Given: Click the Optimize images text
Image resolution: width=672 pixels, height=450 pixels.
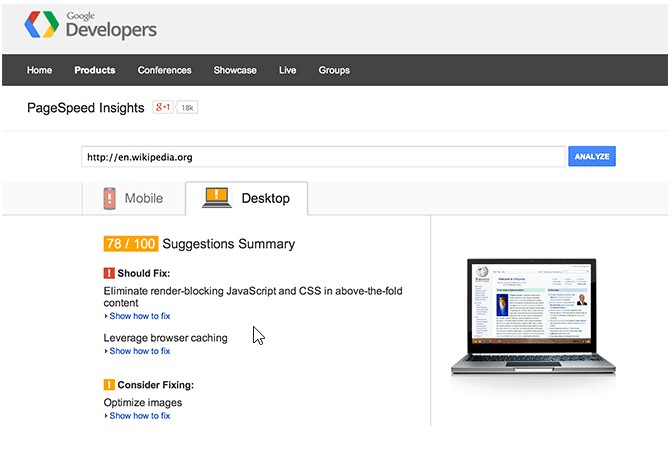Looking at the screenshot, I should pos(143,402).
